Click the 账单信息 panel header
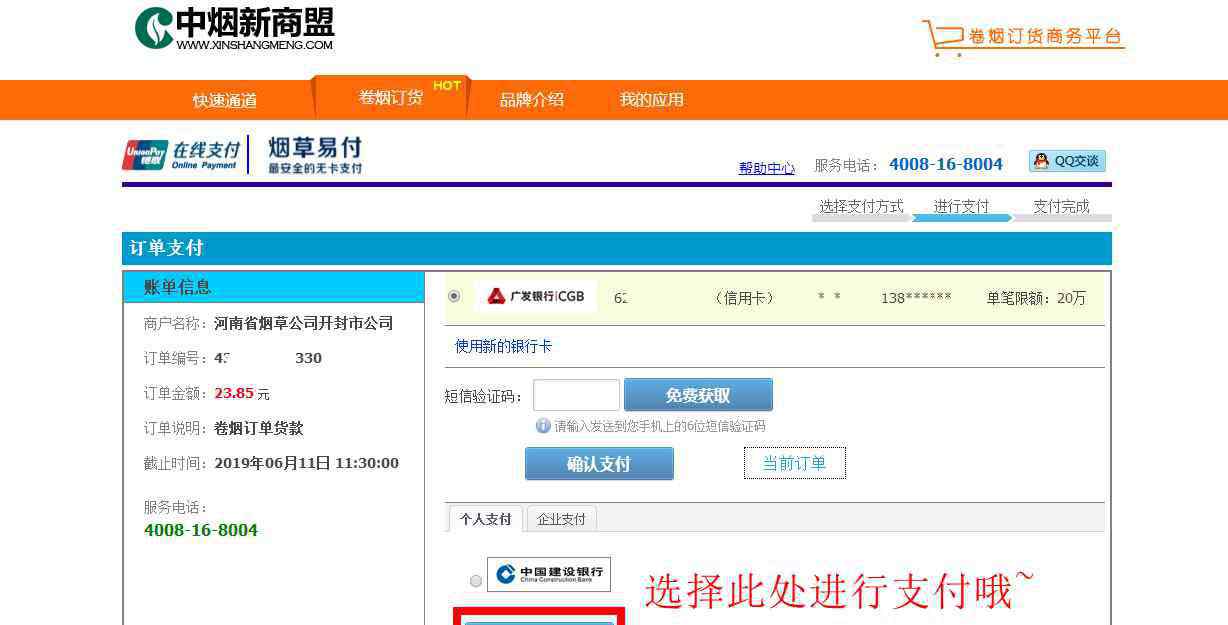 pyautogui.click(x=273, y=287)
